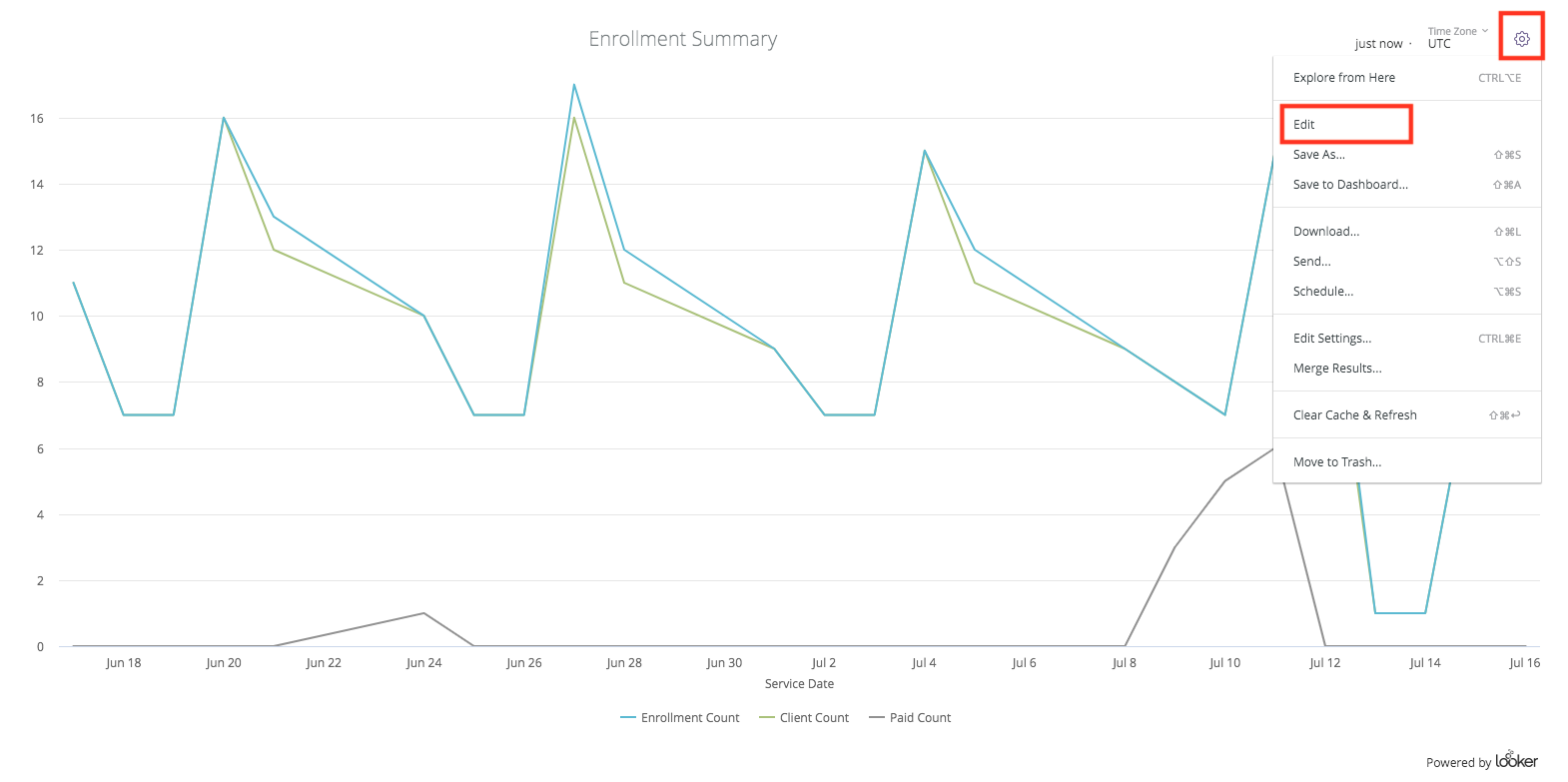Choose Edit from the gear menu
Image resolution: width=1568 pixels, height=782 pixels.
(x=1304, y=125)
